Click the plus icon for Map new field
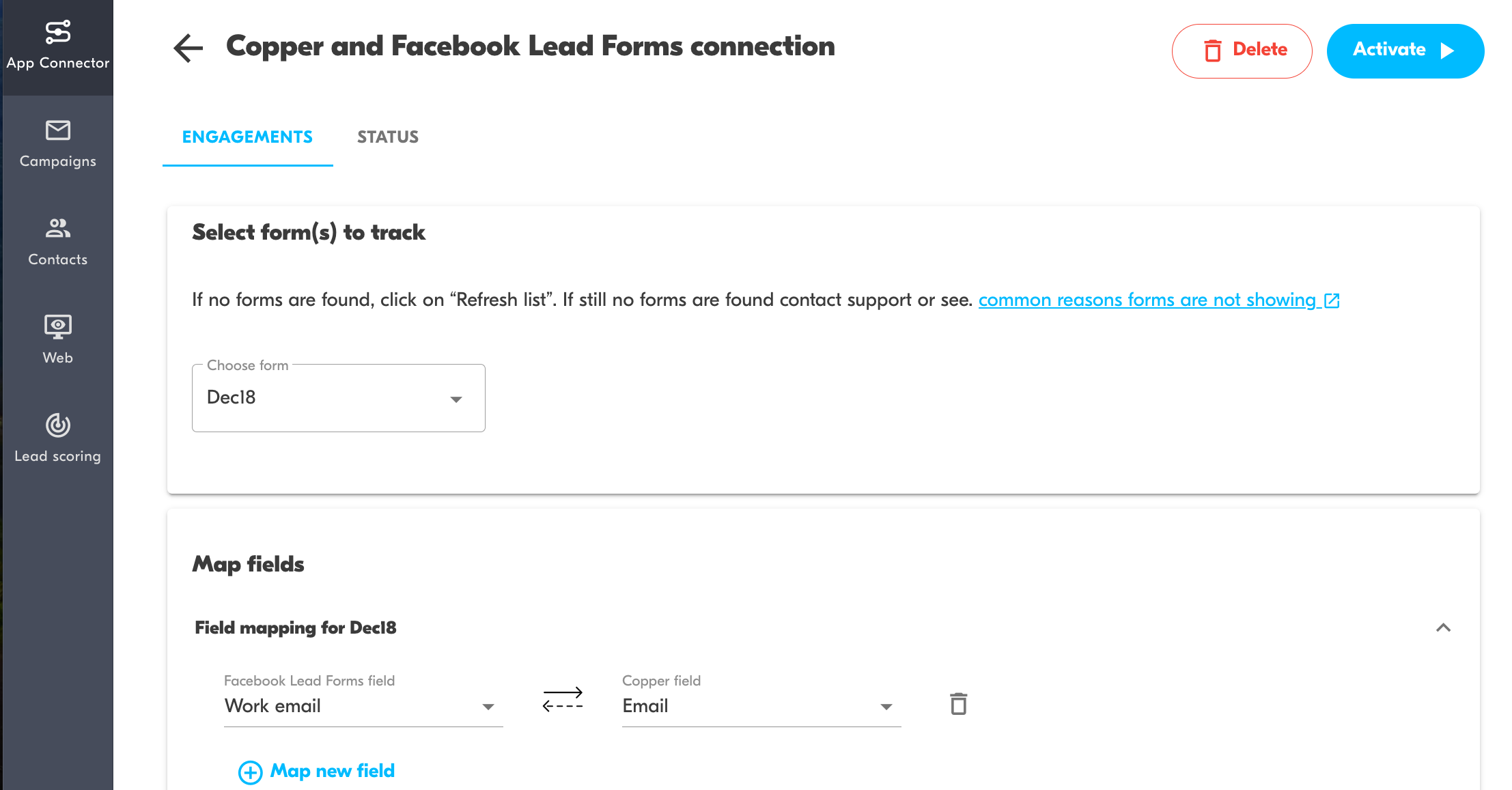Image resolution: width=1512 pixels, height=790 pixels. (x=250, y=772)
